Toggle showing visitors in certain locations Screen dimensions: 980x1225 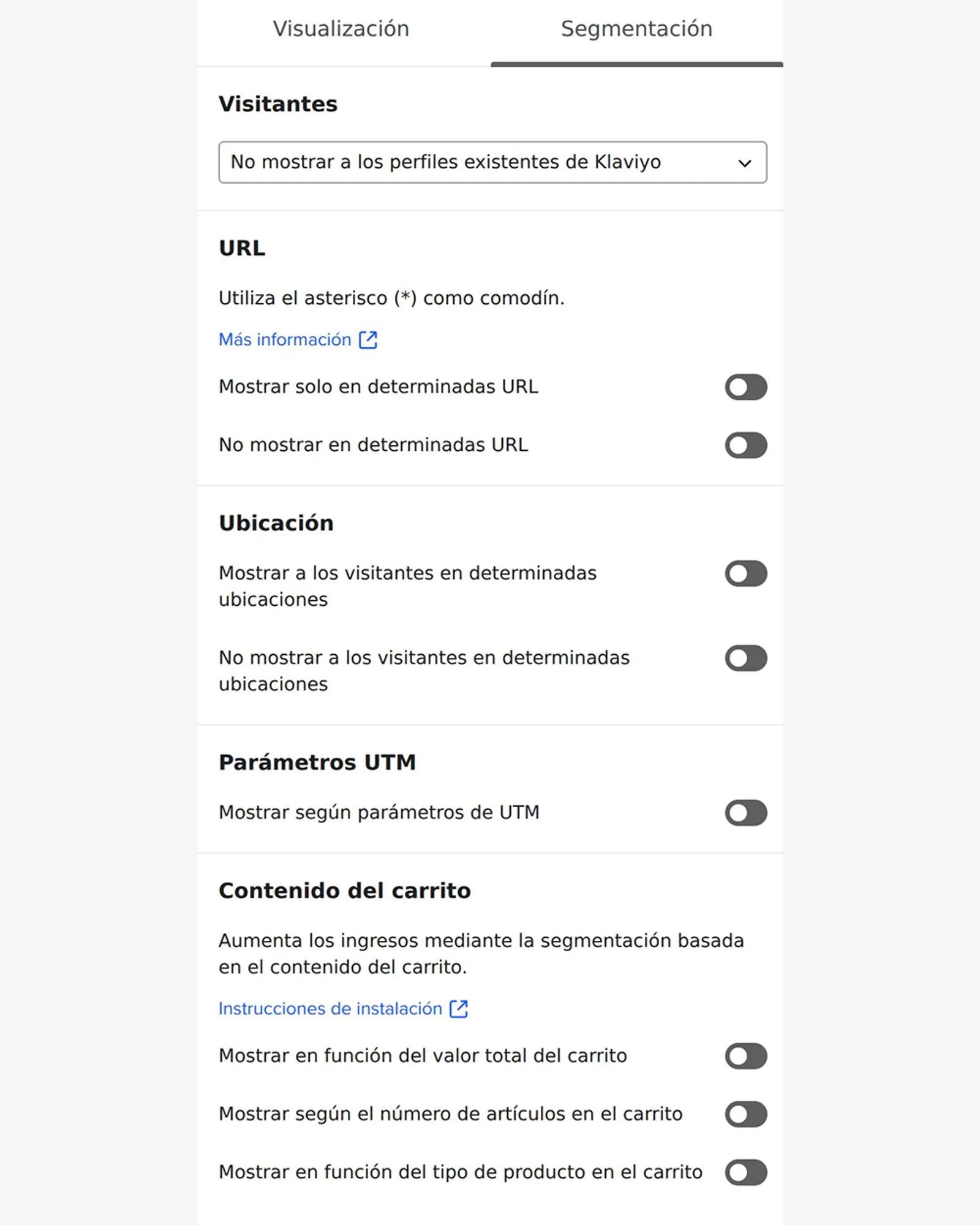tap(746, 573)
